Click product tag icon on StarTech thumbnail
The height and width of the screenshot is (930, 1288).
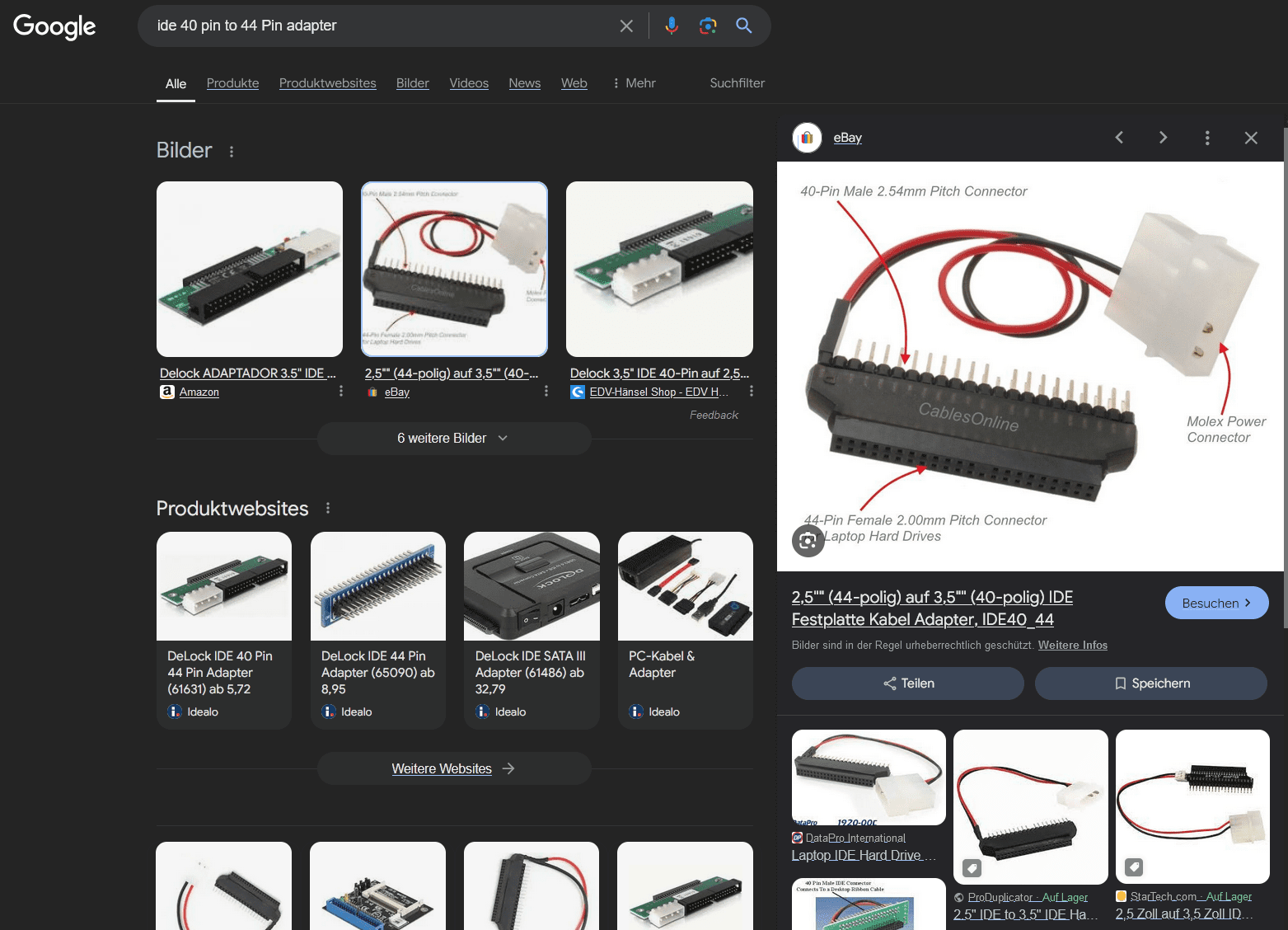[x=1134, y=867]
